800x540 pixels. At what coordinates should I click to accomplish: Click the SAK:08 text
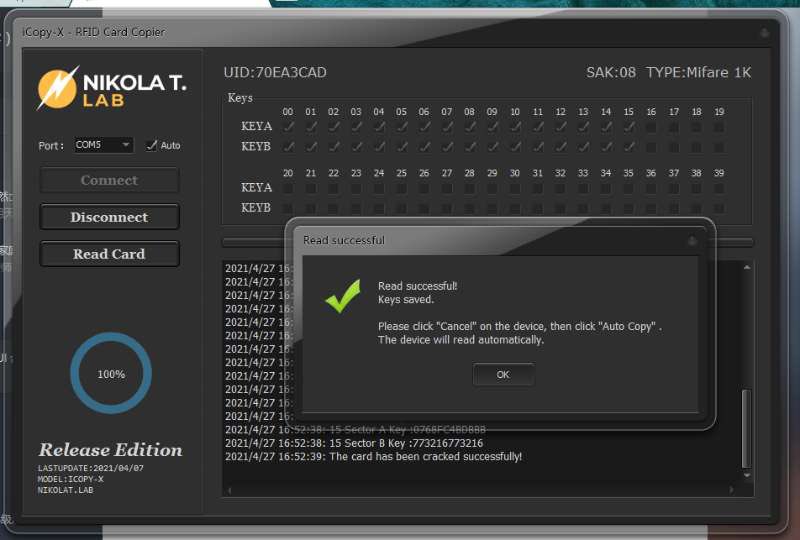(611, 72)
